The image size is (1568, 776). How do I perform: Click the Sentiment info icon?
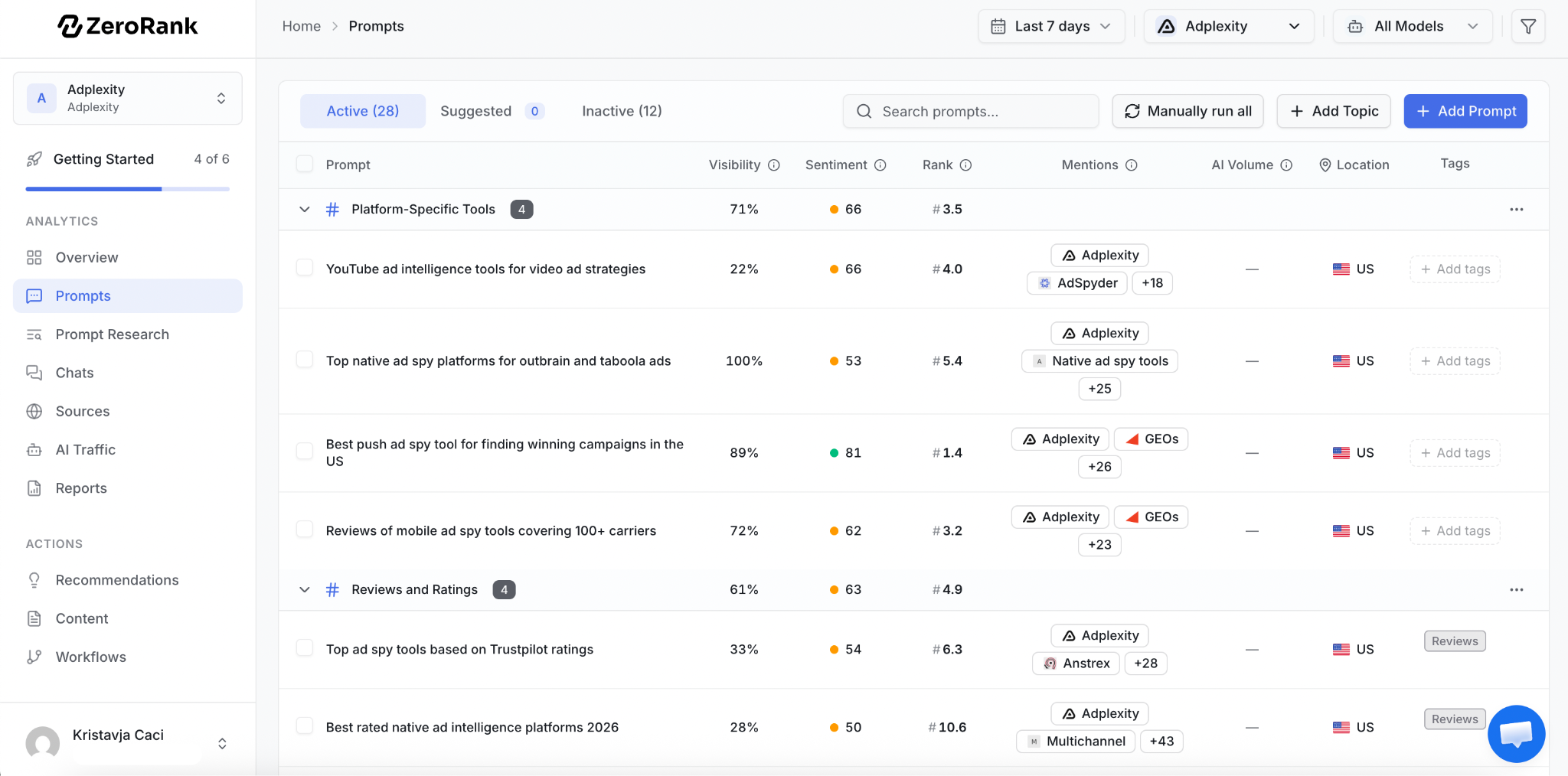click(x=880, y=165)
